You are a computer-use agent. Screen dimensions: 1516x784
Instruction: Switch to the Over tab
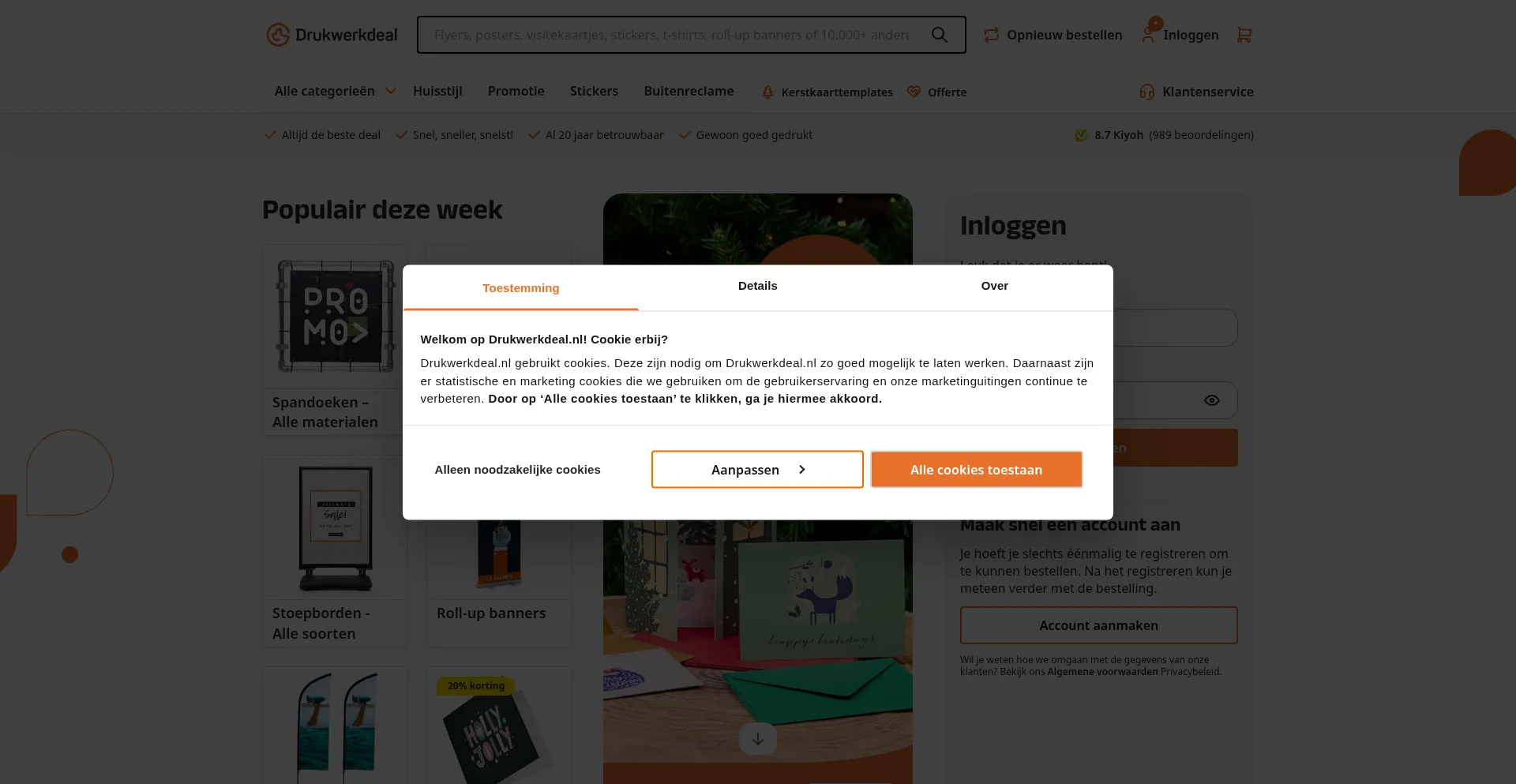pos(995,286)
